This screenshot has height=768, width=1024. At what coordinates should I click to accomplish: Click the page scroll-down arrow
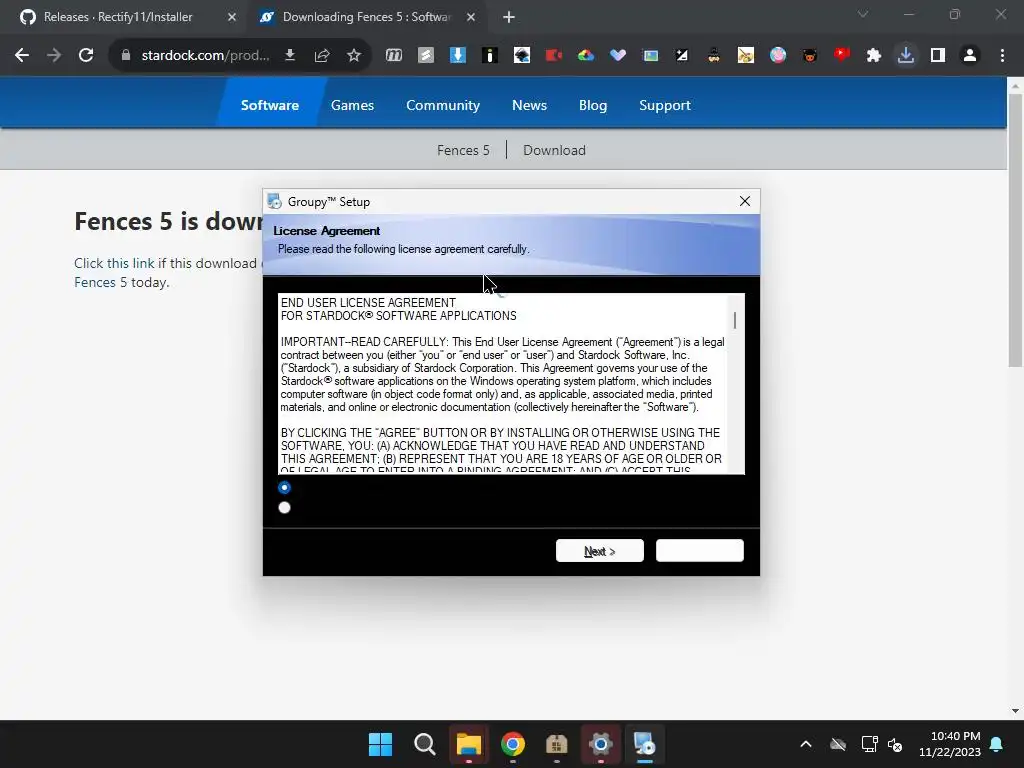click(x=1015, y=711)
